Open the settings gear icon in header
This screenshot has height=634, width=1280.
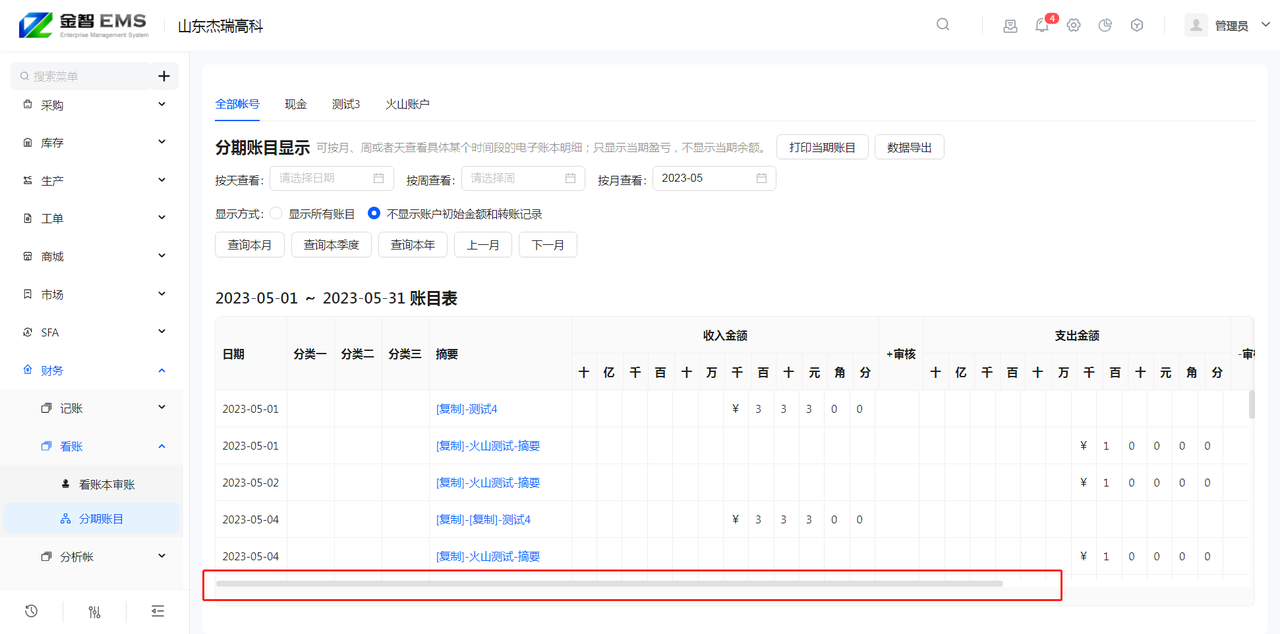coord(1073,25)
